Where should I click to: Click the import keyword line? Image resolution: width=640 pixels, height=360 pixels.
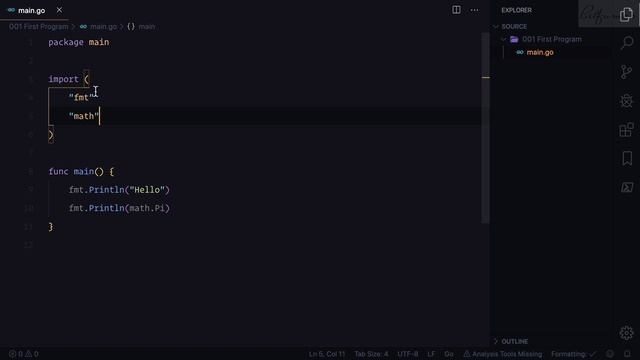pyautogui.click(x=69, y=79)
